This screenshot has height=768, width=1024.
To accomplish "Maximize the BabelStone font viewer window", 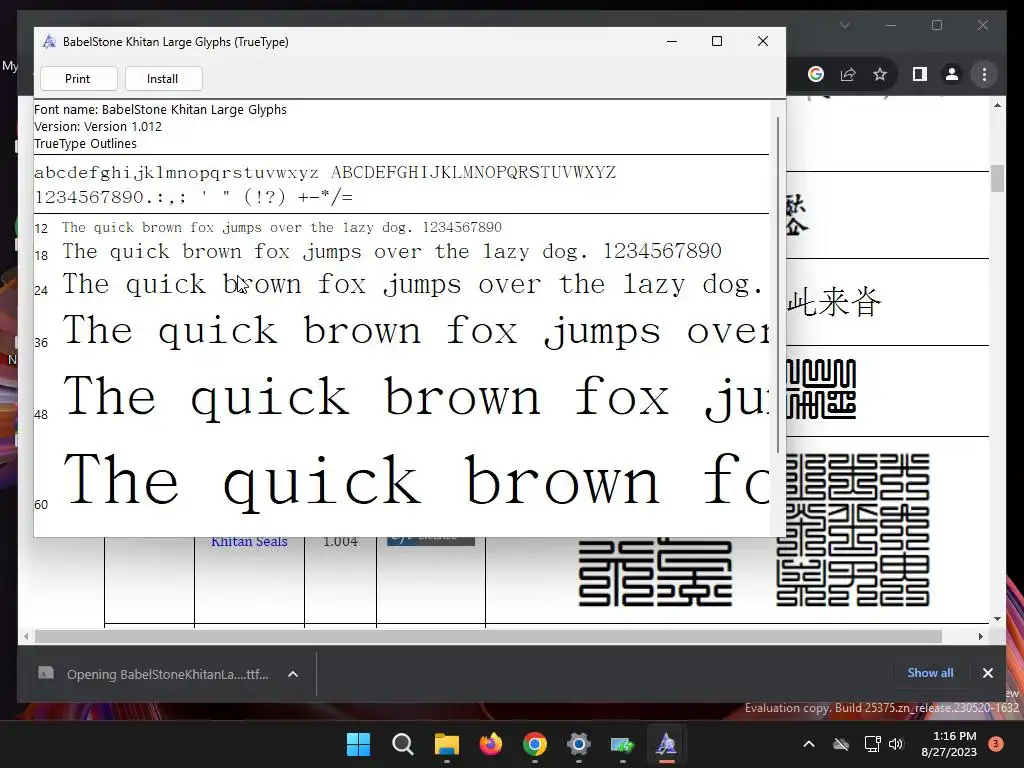I will click(x=717, y=41).
